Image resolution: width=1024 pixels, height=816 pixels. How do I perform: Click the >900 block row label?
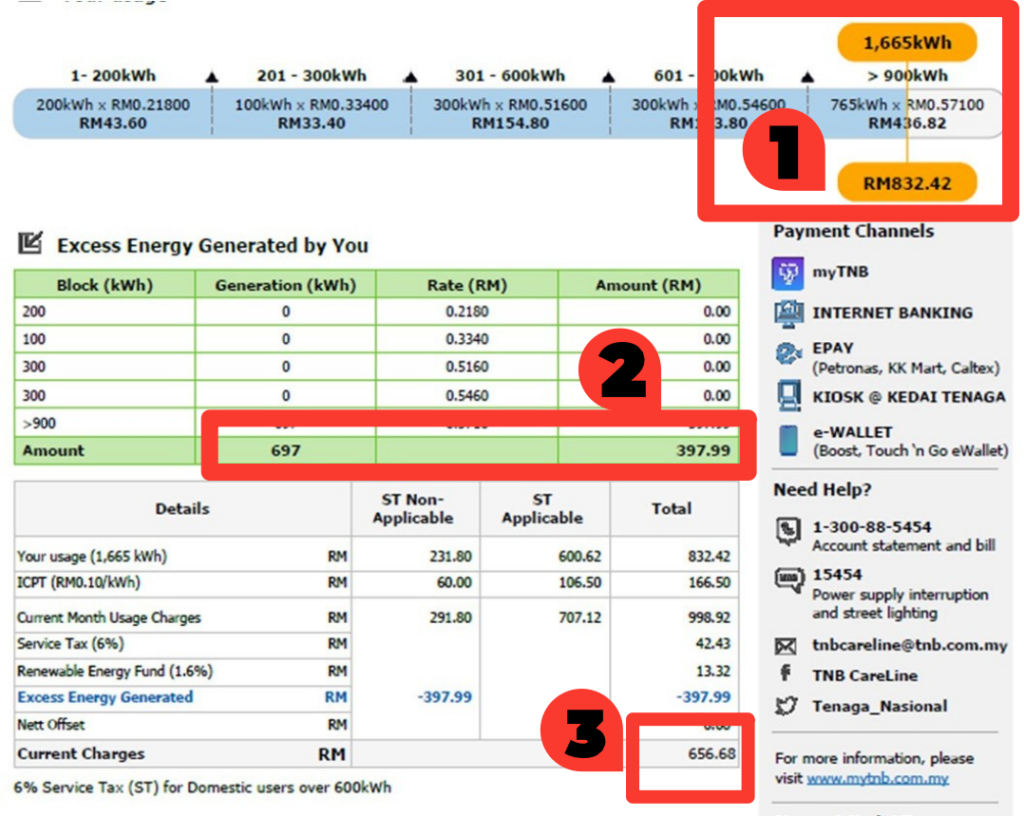pyautogui.click(x=39, y=424)
